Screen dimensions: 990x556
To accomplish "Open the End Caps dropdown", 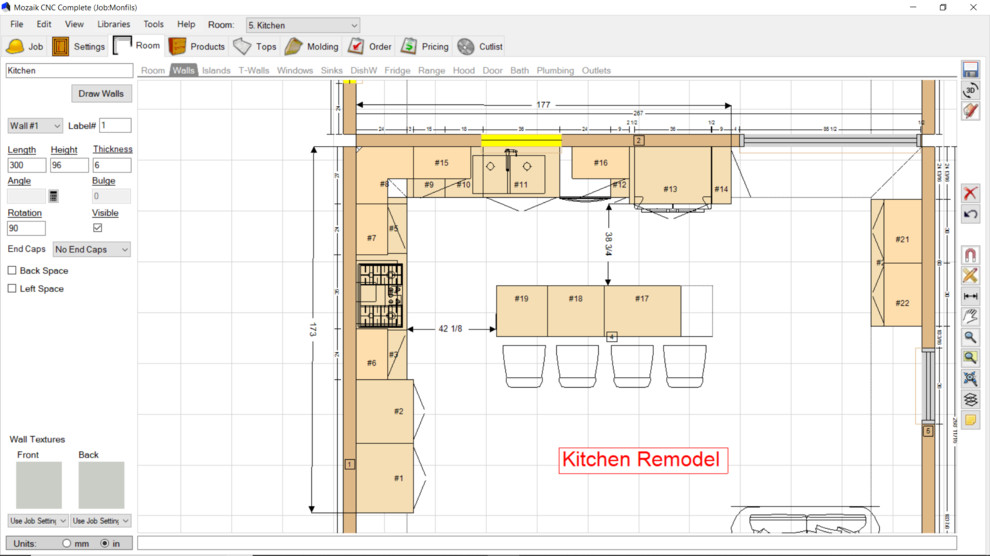I will 92,249.
